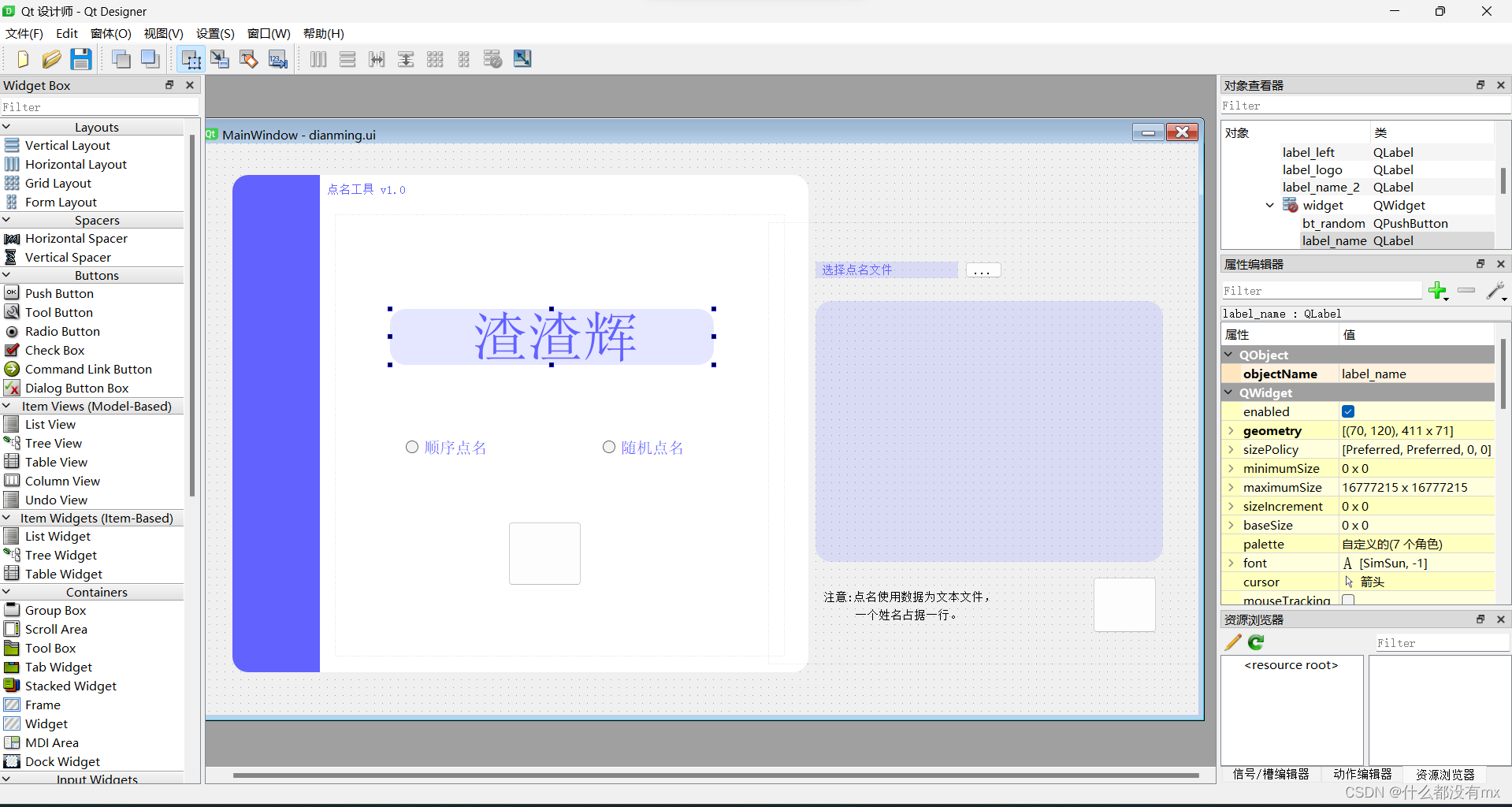
Task: Click the Break Layout toolbar icon
Action: coord(493,59)
